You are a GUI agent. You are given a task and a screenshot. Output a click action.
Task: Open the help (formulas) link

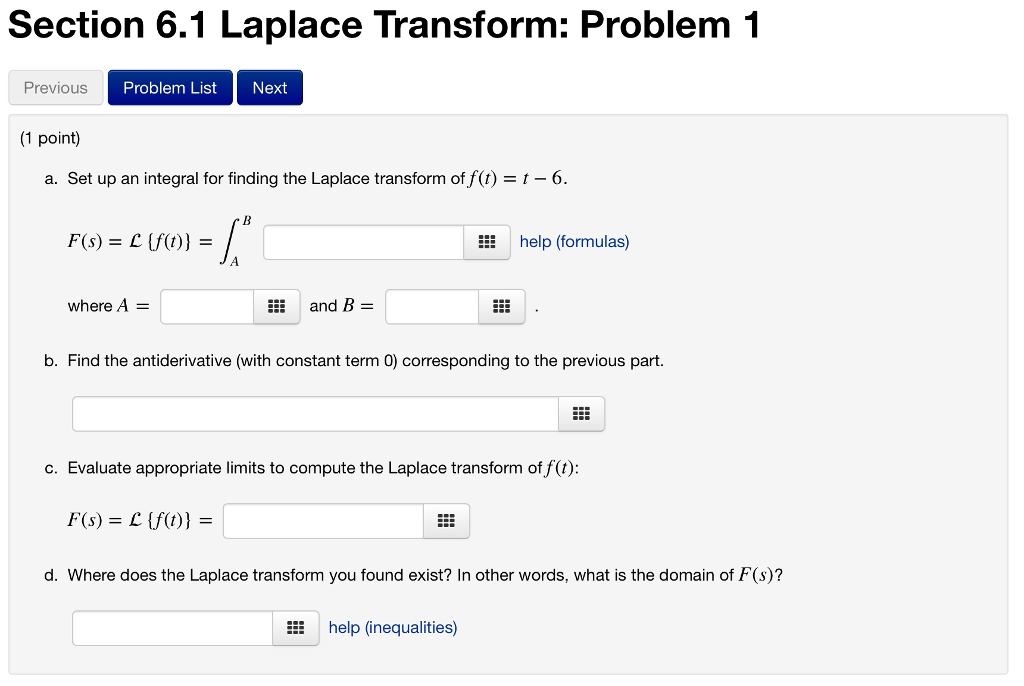(574, 241)
